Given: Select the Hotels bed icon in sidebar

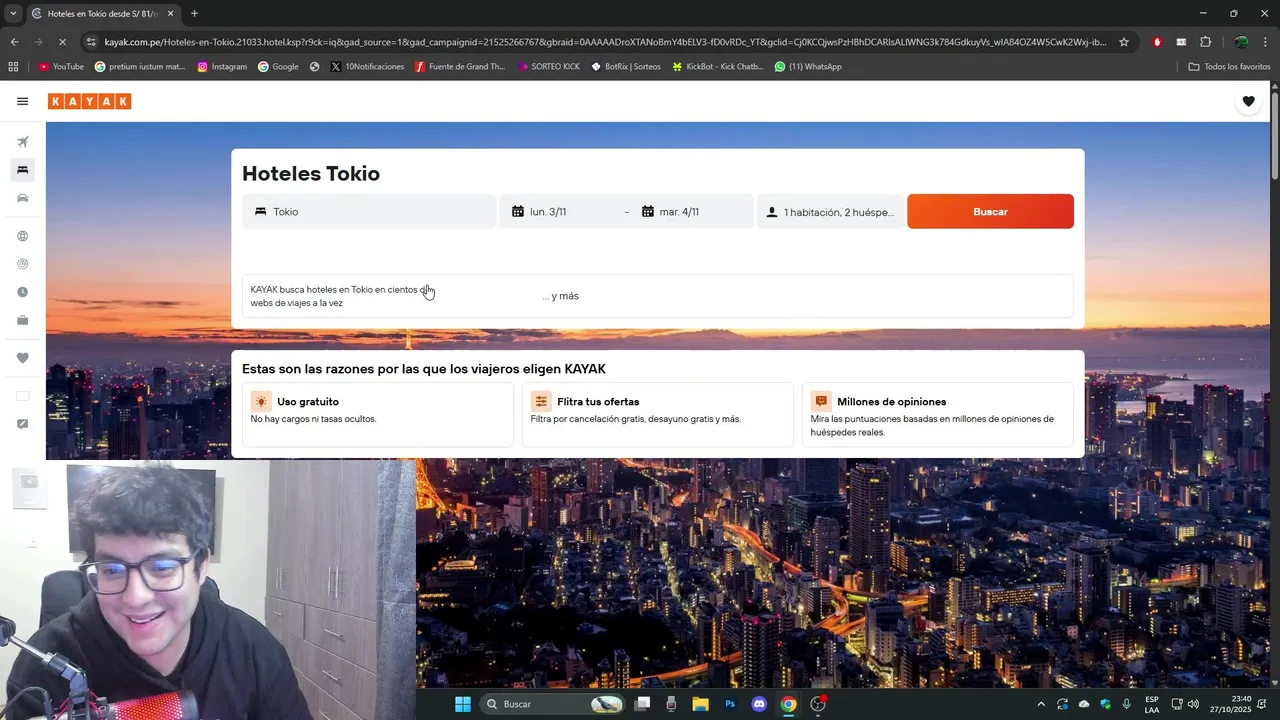Looking at the screenshot, I should [x=22, y=170].
